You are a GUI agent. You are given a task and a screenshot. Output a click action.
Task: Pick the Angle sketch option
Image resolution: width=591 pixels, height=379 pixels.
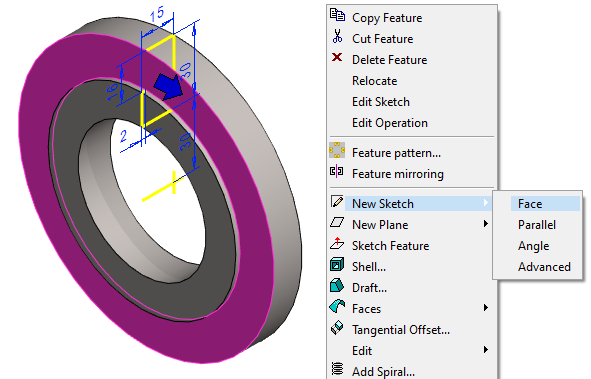click(x=533, y=246)
